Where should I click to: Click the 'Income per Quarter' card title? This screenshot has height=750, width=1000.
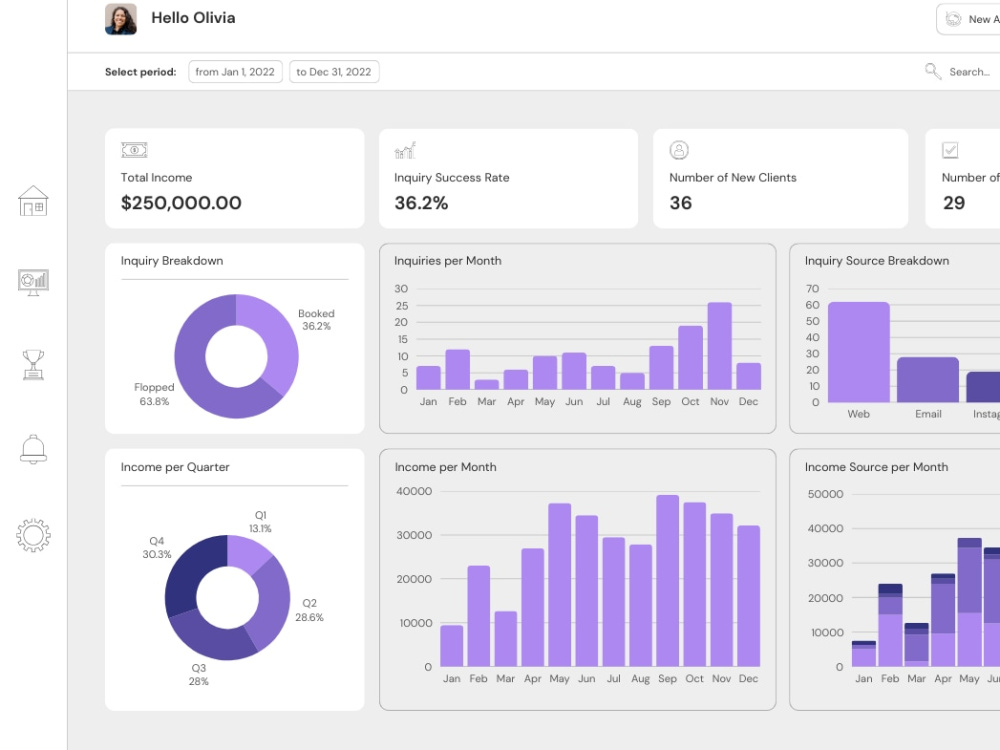click(175, 467)
